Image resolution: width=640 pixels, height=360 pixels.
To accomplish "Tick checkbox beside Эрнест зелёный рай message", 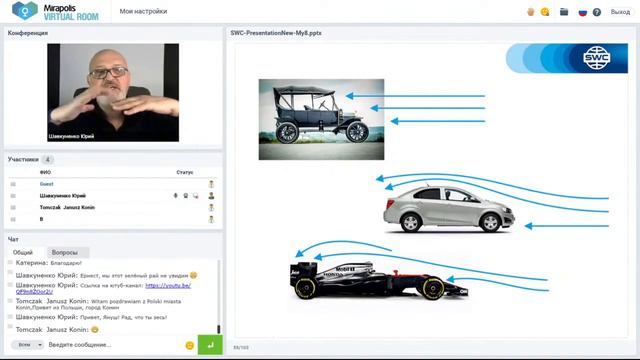I will (11, 272).
